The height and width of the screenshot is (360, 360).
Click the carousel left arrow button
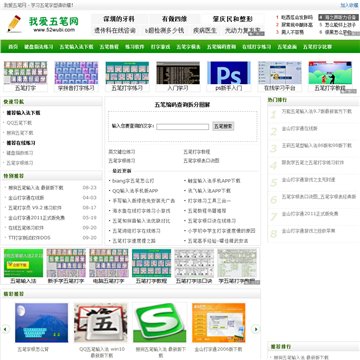pos(5,329)
